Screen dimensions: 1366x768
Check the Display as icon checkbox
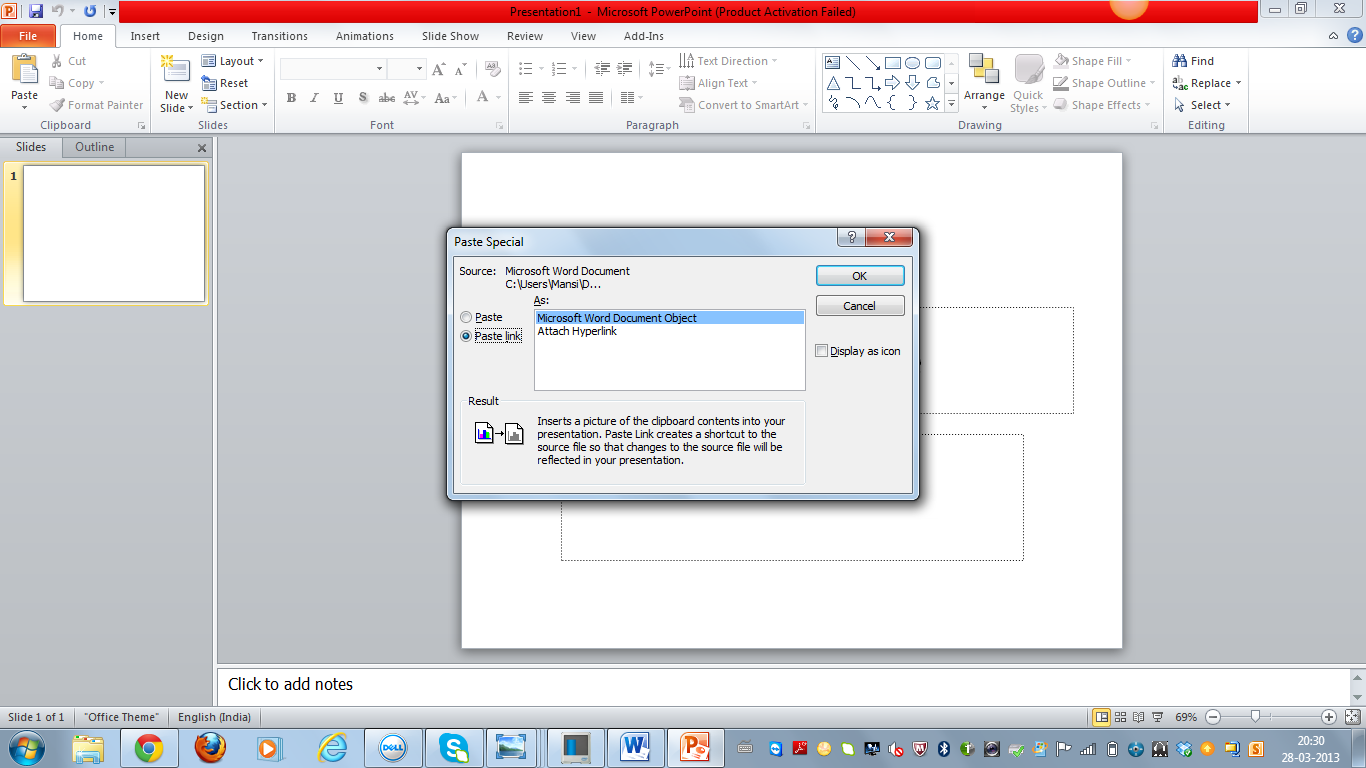point(822,351)
